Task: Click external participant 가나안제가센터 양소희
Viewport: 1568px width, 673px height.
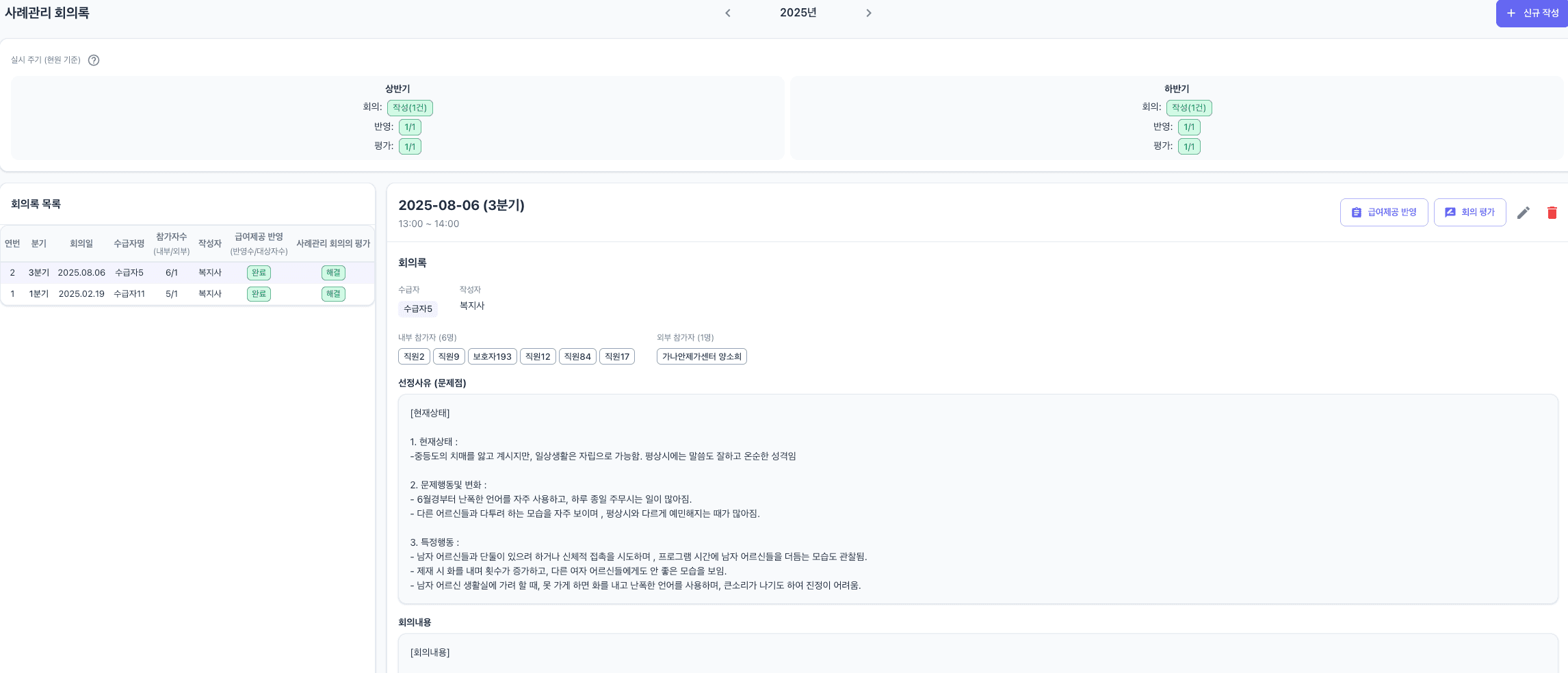Action: coord(702,356)
